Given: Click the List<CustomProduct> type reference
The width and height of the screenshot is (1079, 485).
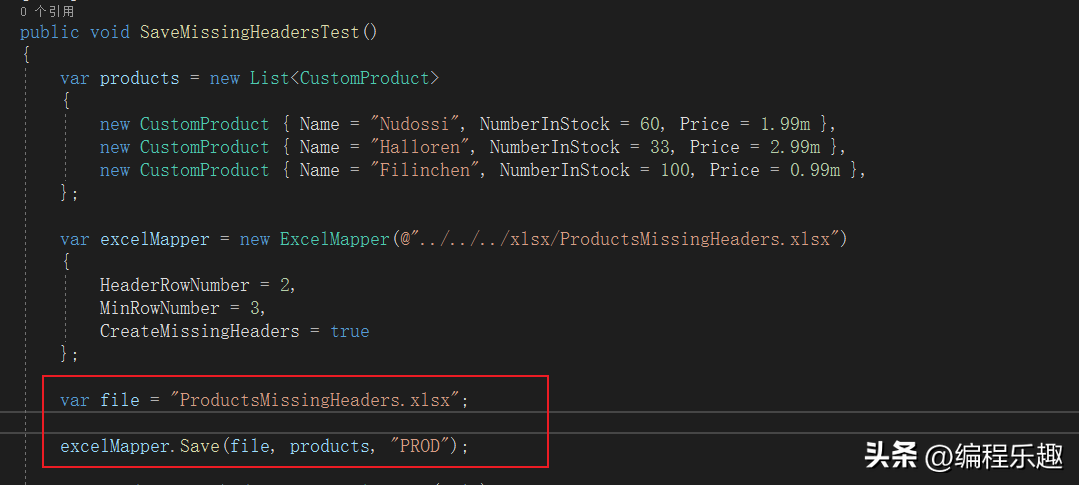Looking at the screenshot, I should tap(344, 78).
